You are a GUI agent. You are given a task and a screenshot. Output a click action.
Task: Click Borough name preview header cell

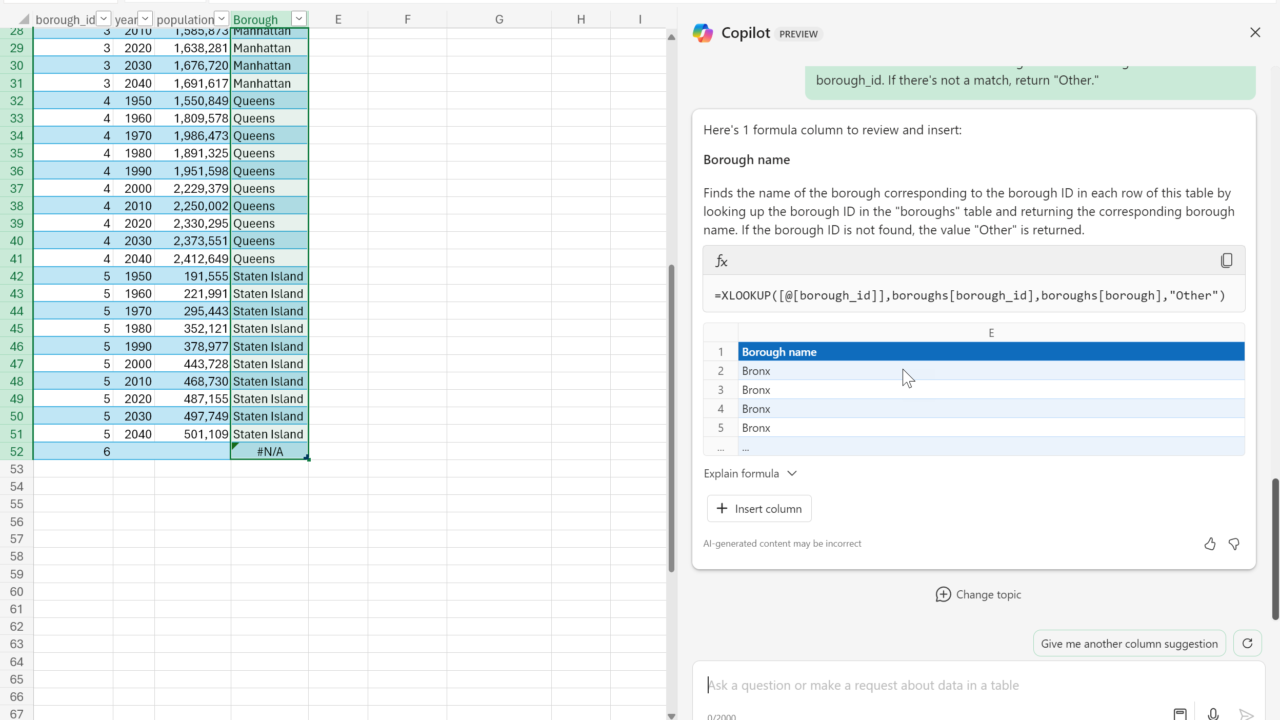(x=991, y=352)
